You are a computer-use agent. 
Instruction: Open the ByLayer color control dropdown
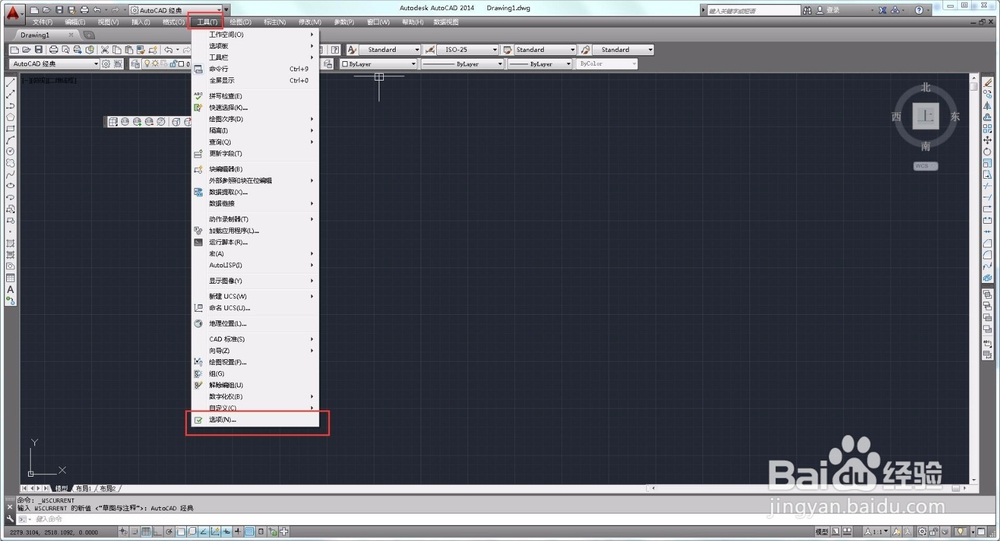click(378, 64)
